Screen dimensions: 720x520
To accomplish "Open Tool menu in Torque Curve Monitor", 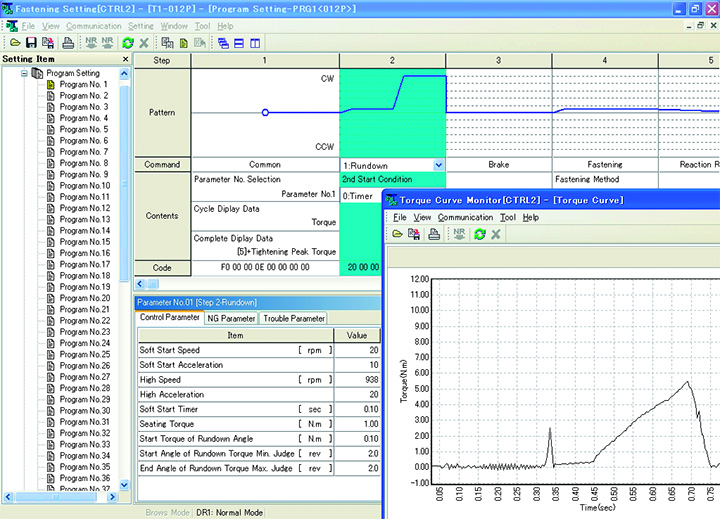I will [x=507, y=217].
